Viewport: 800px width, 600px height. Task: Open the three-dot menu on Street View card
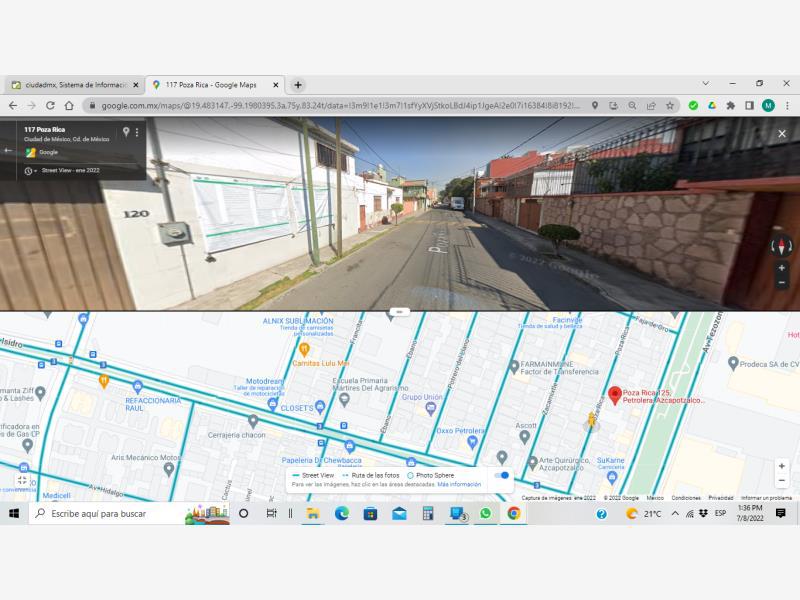click(137, 132)
